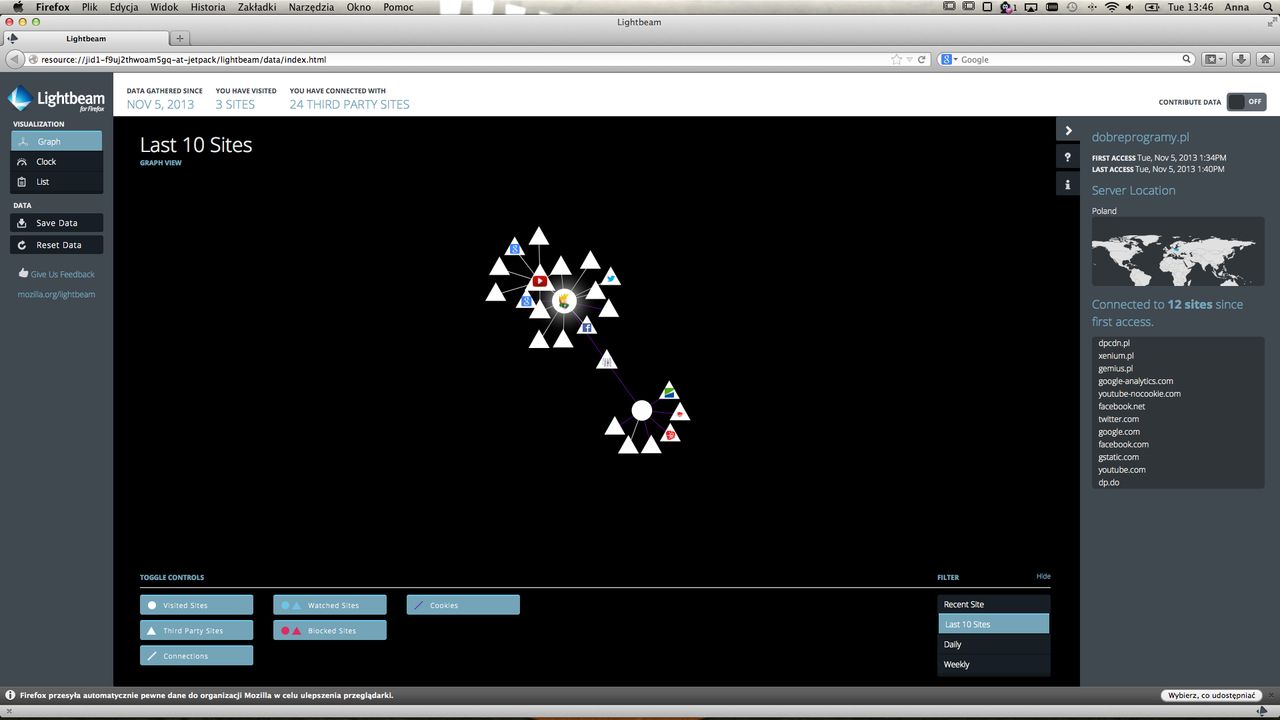Click the triangle node with blue-green logo

670,390
